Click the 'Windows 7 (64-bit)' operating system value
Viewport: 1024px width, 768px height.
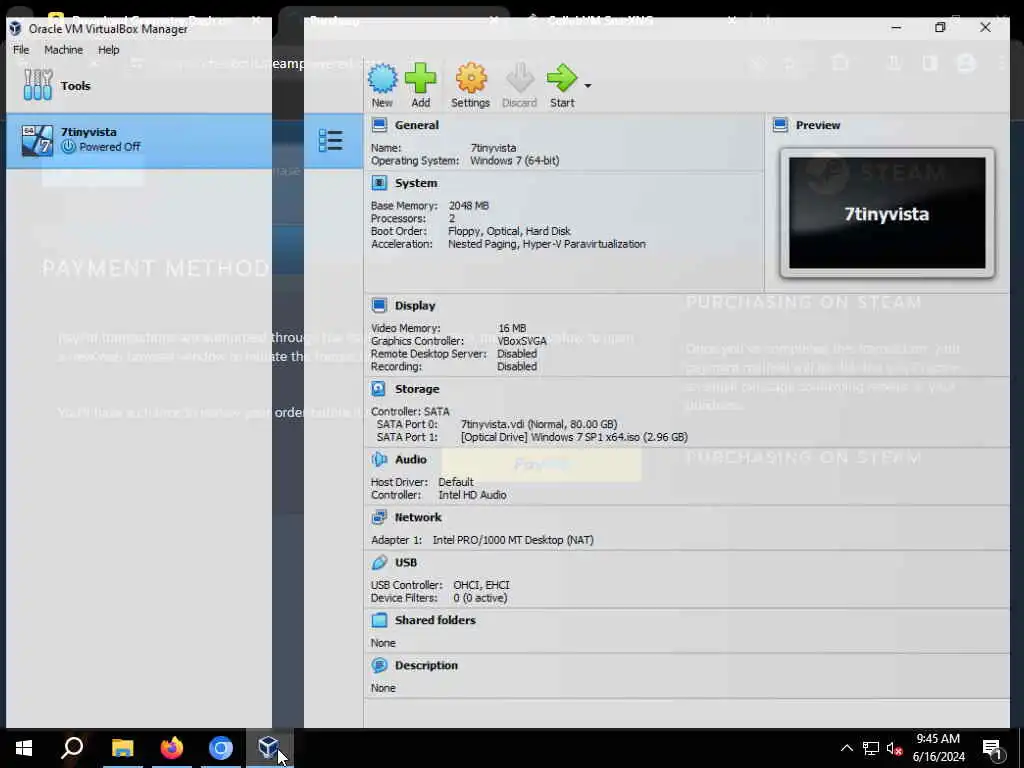coord(515,161)
